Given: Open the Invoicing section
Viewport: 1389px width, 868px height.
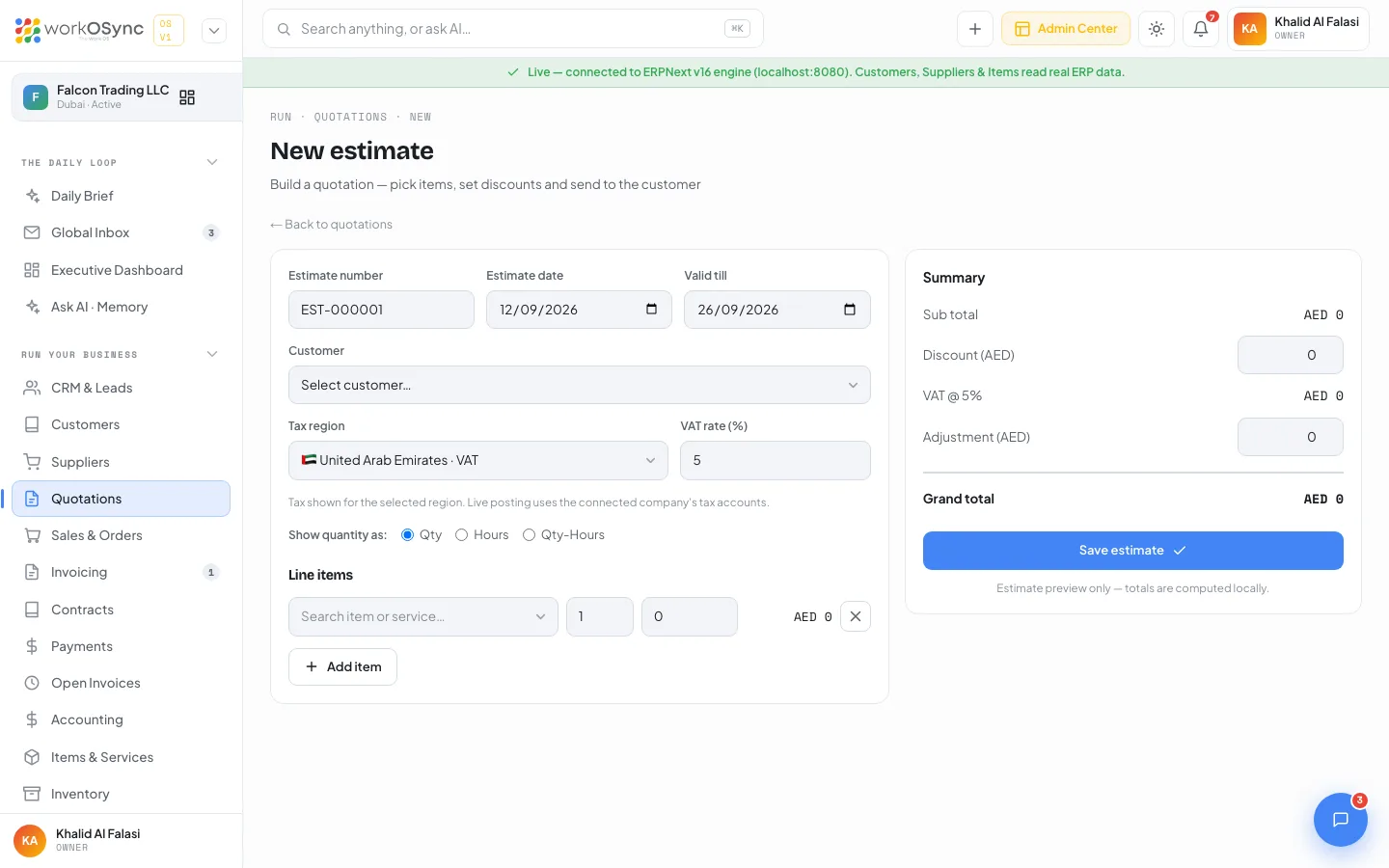Looking at the screenshot, I should 122,572.
